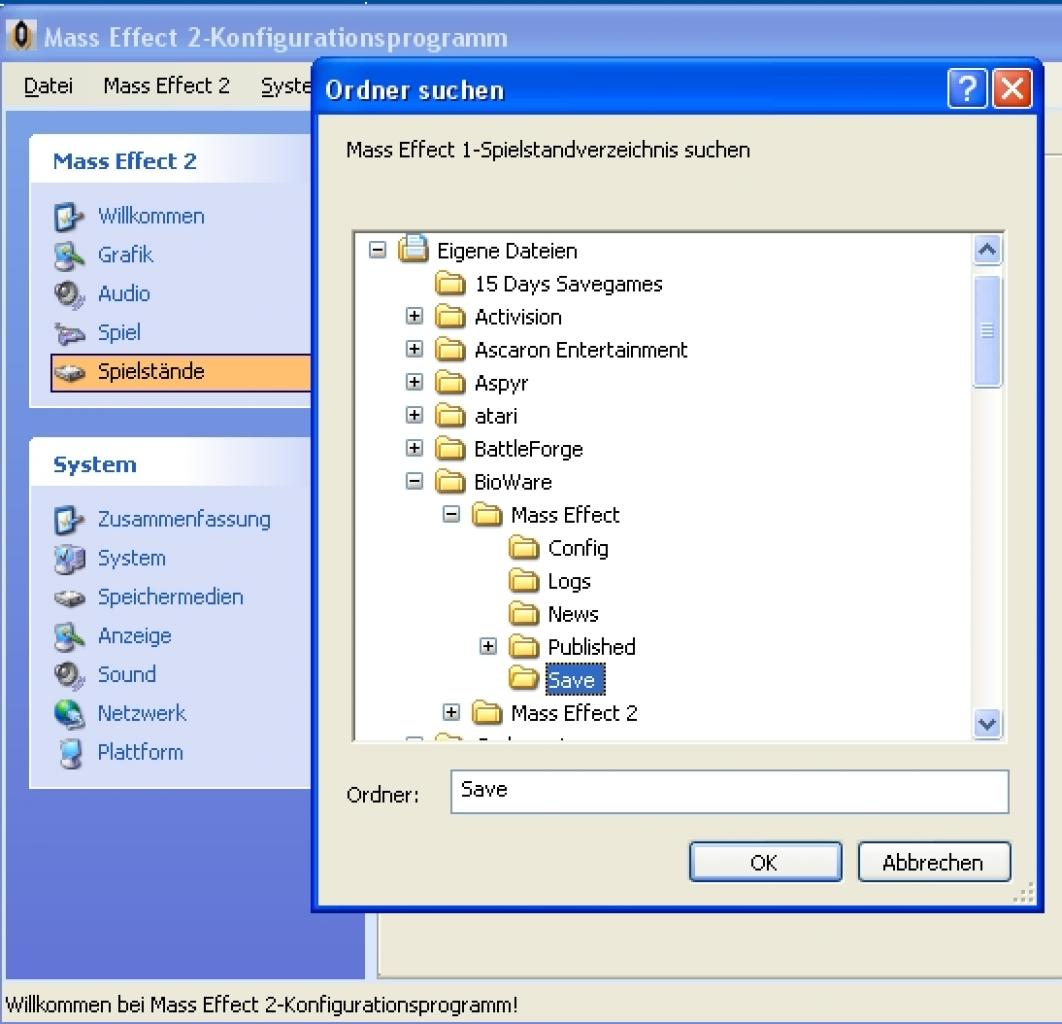This screenshot has height=1024, width=1062.
Task: Click the System computer icon
Action: (69, 559)
